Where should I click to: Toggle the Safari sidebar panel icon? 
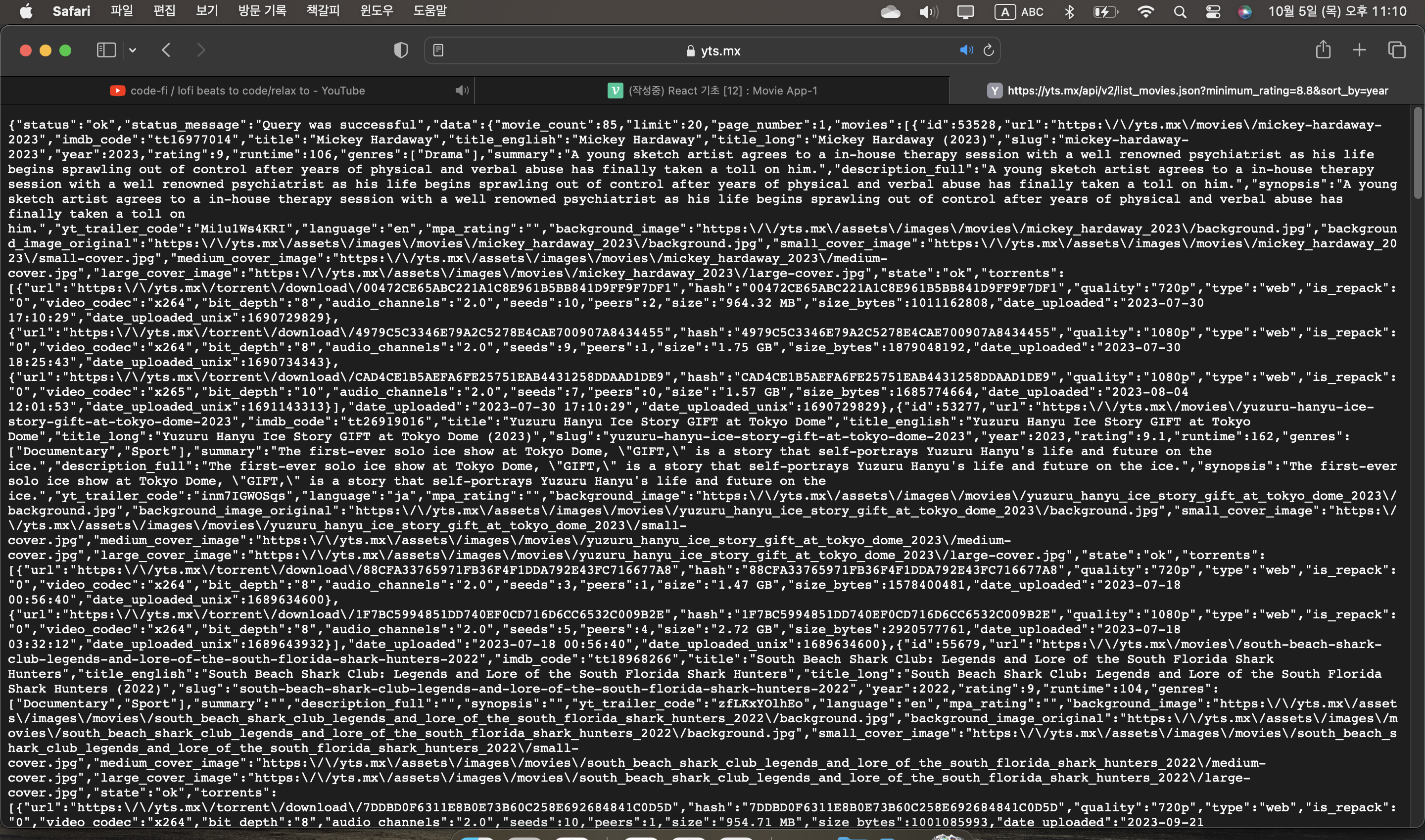[x=106, y=50]
